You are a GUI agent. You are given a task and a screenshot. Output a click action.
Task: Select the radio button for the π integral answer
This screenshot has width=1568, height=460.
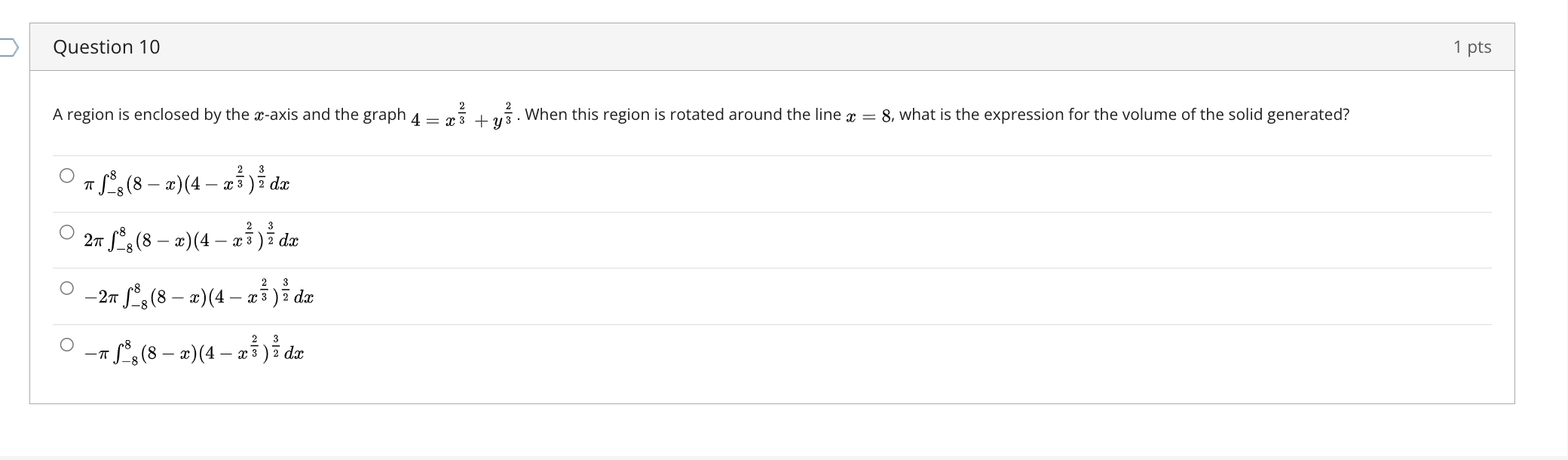[x=67, y=176]
